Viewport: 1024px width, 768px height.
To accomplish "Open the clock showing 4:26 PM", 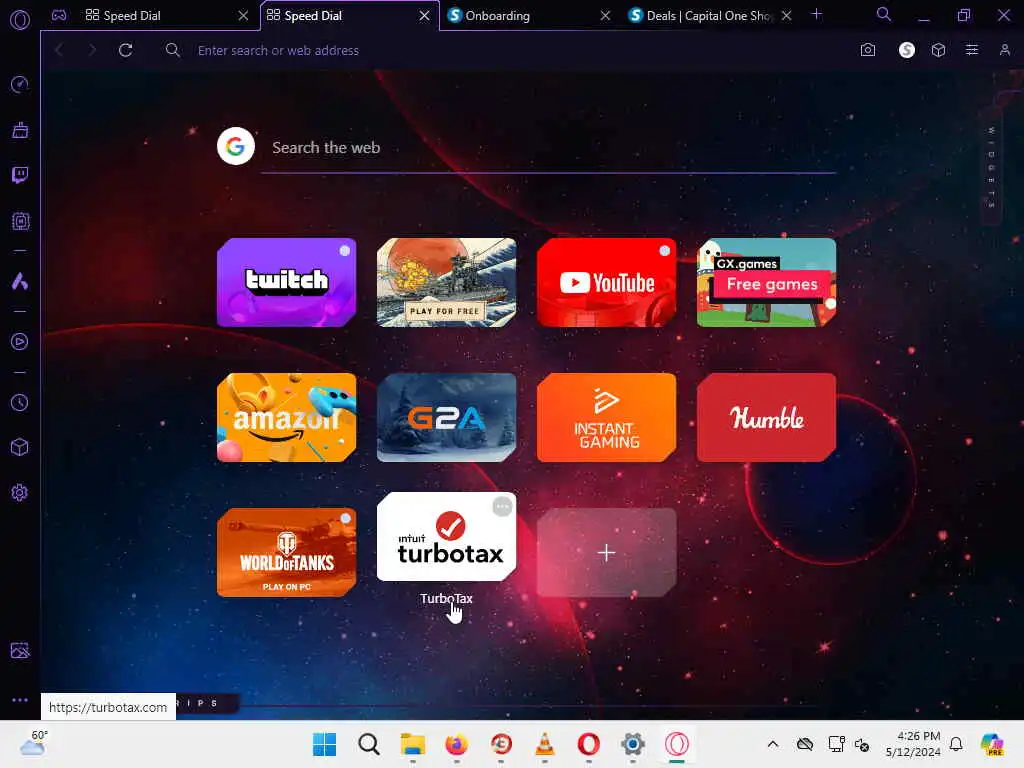I will [x=913, y=744].
